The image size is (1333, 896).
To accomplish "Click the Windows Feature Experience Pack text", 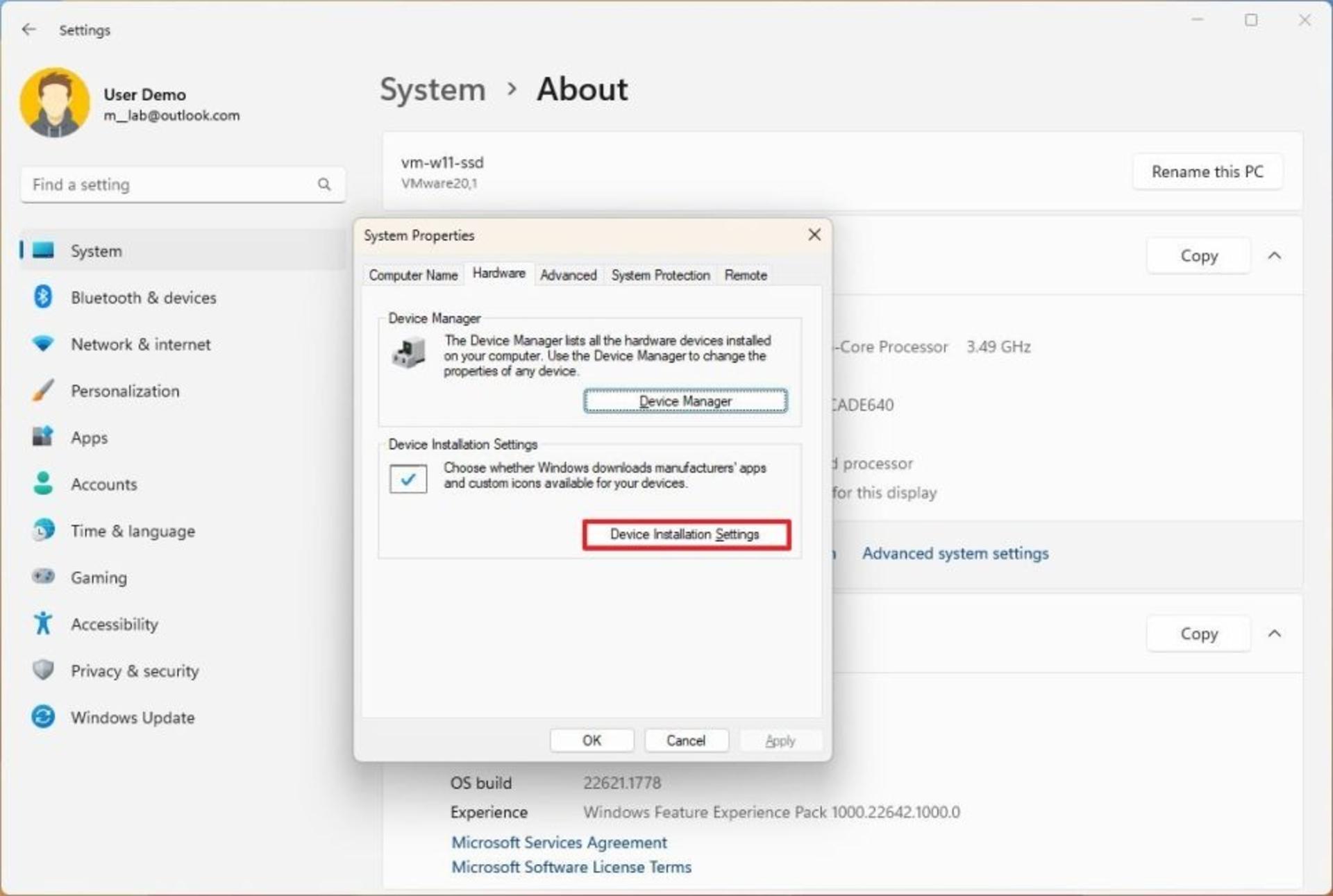I will tap(771, 812).
